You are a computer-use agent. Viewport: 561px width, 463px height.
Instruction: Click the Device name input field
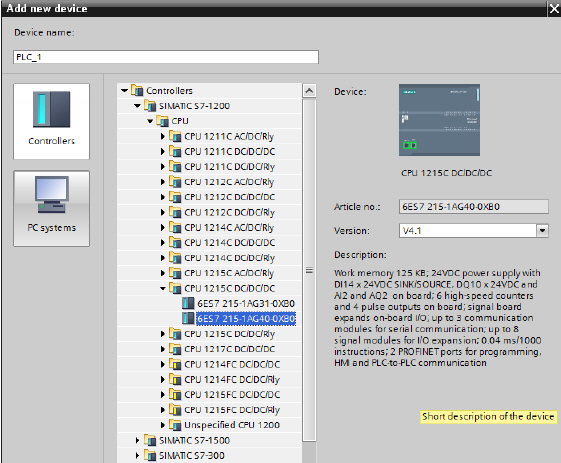coord(166,57)
